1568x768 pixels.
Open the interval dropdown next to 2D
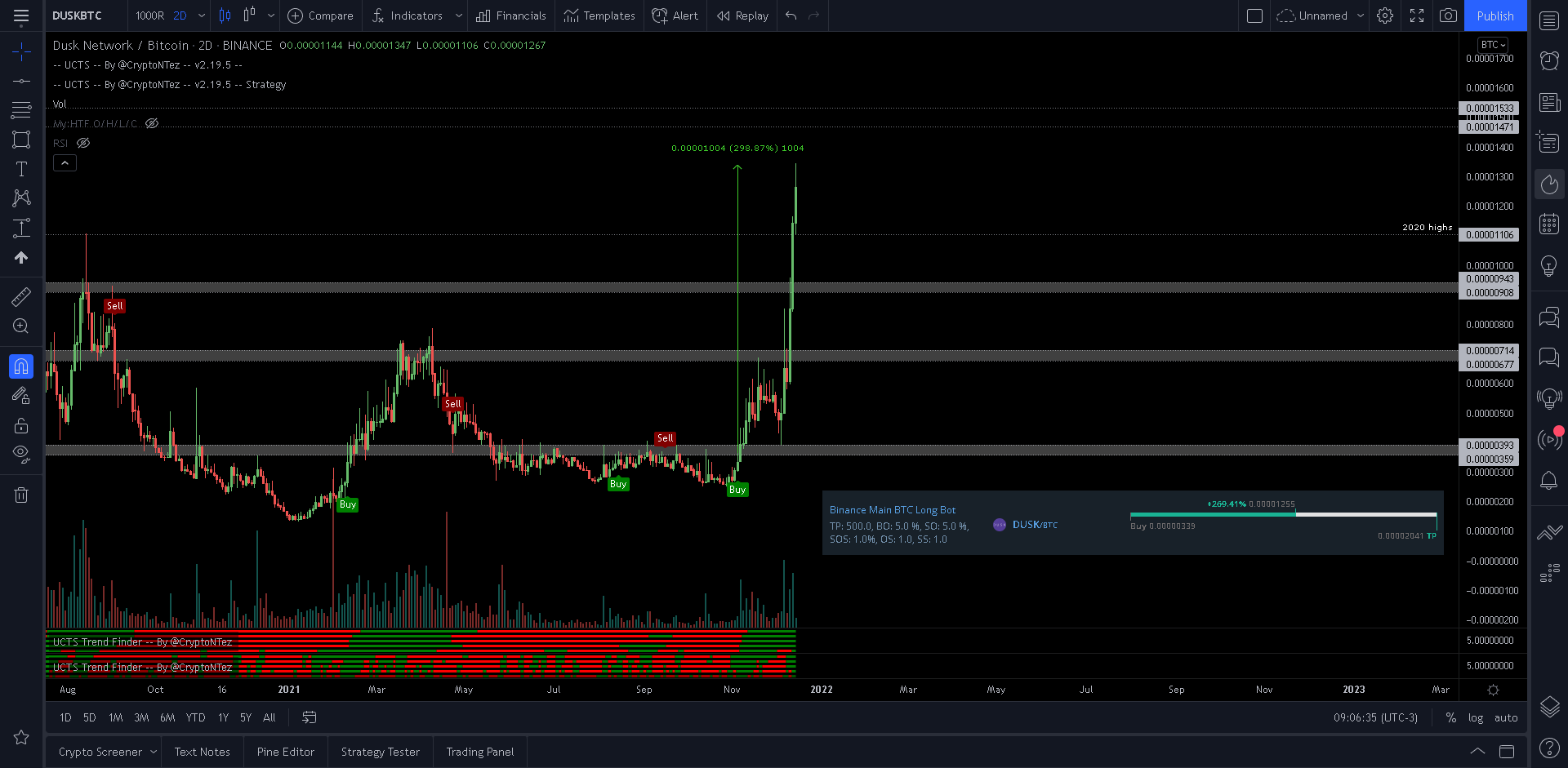(202, 16)
